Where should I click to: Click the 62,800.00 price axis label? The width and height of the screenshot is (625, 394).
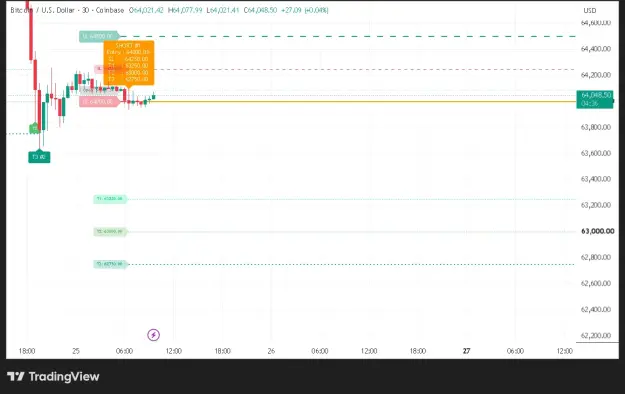596,257
